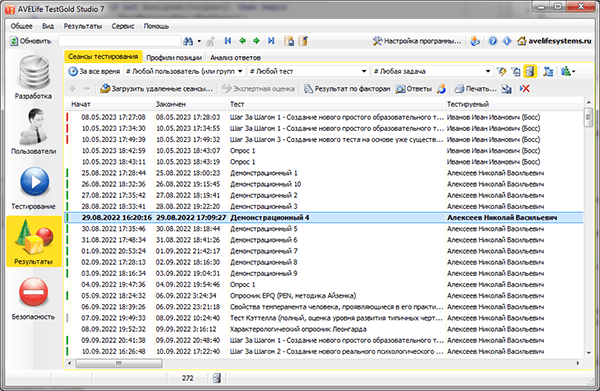Select the Результаты sidebar section
600x391 pixels.
click(x=34, y=241)
